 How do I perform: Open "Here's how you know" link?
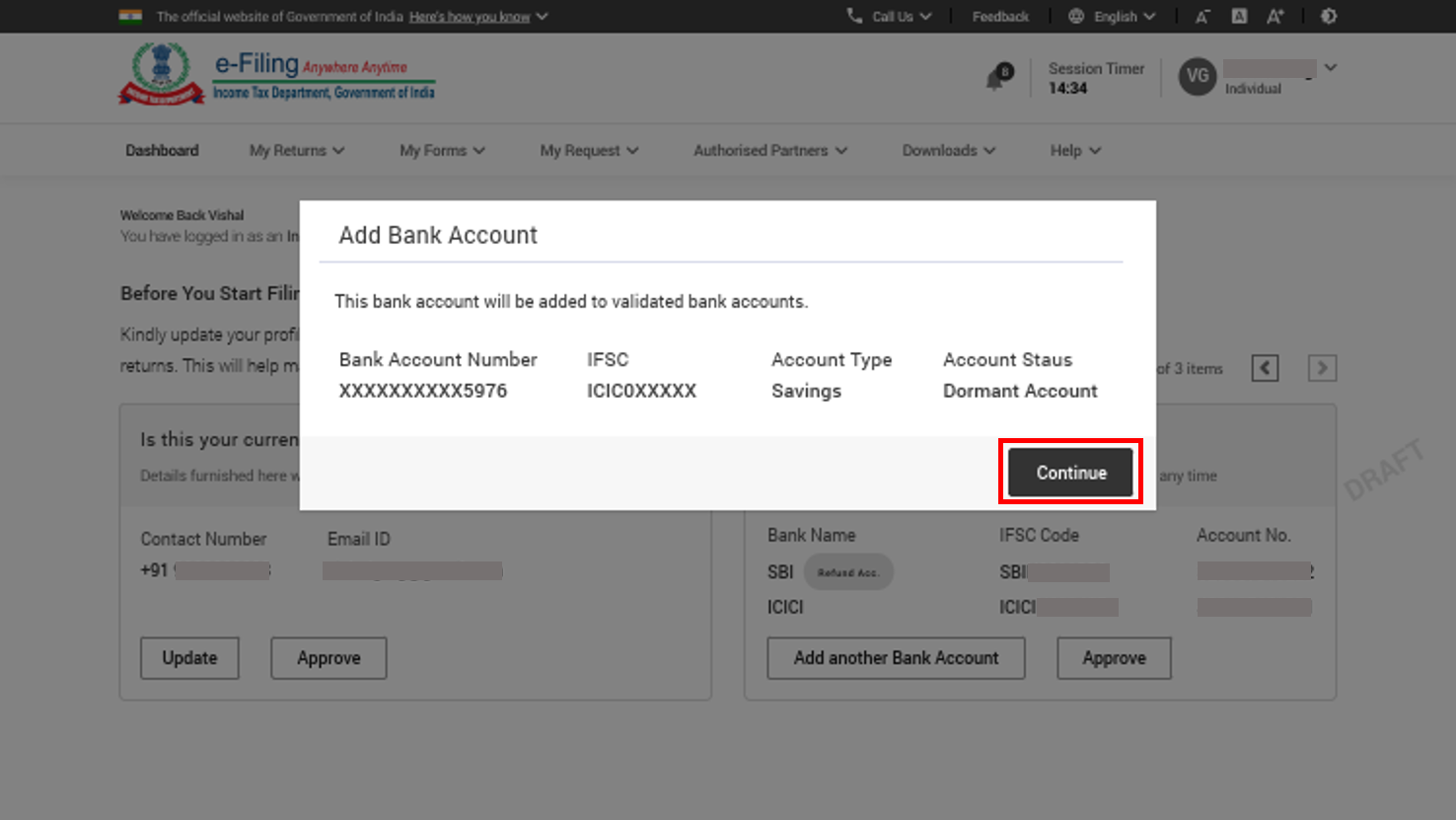point(470,17)
